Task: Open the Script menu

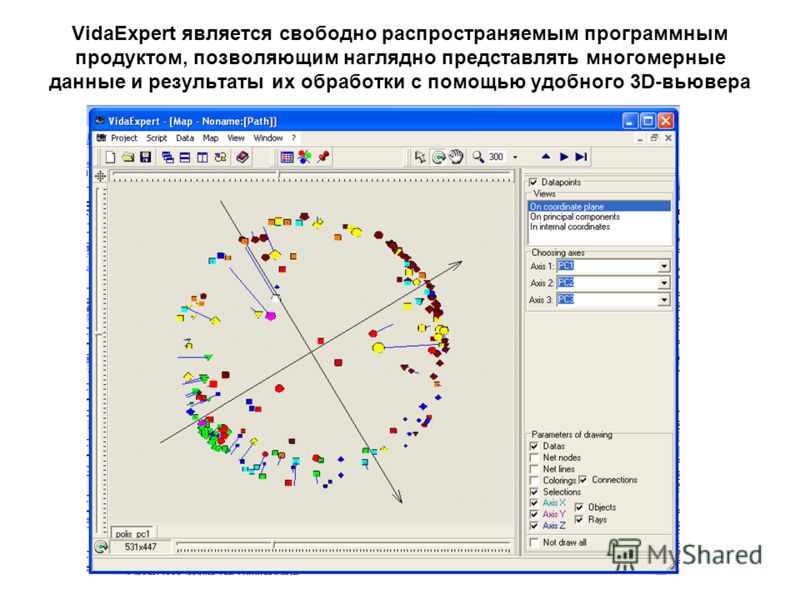Action: tap(156, 138)
